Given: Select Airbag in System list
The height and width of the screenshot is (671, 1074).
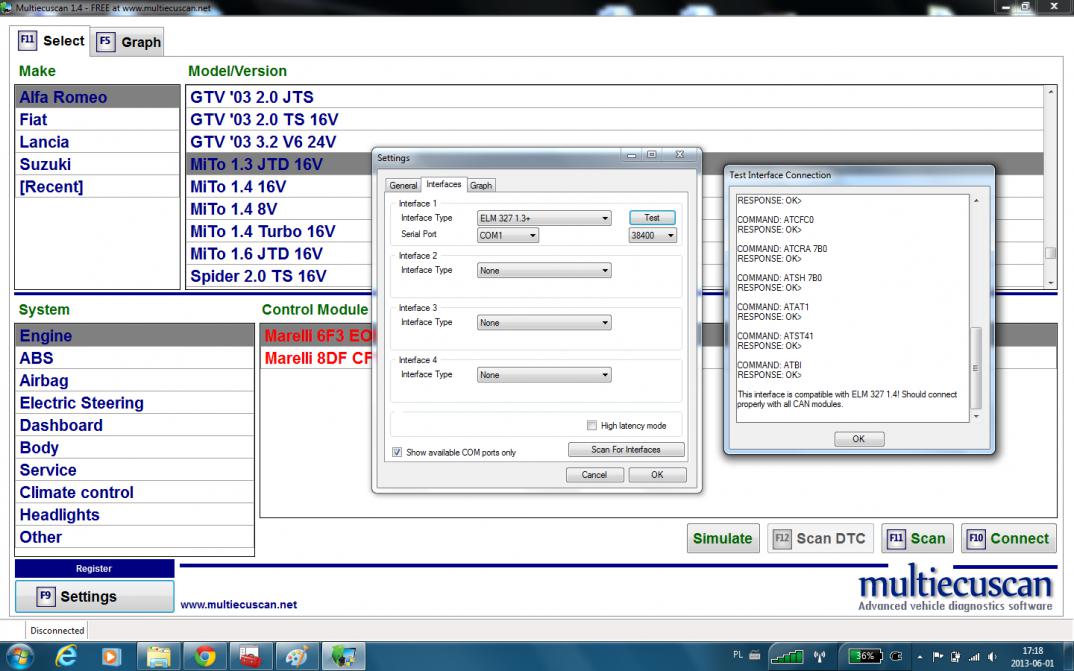Looking at the screenshot, I should pos(134,381).
